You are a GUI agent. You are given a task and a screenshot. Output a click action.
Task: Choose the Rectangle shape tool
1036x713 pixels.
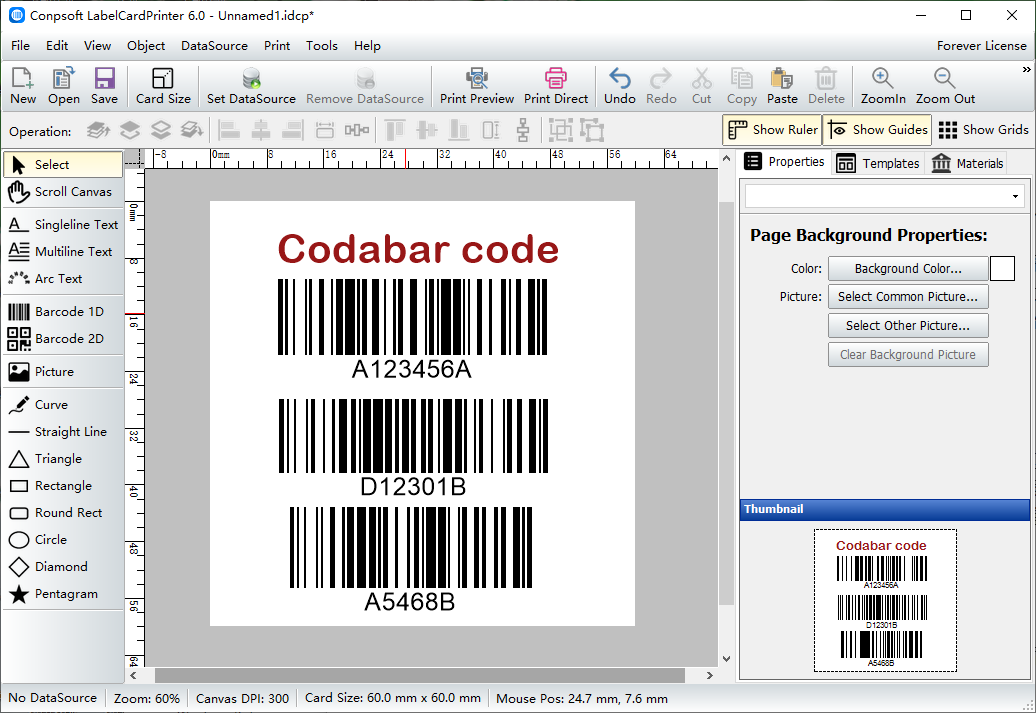pyautogui.click(x=63, y=486)
